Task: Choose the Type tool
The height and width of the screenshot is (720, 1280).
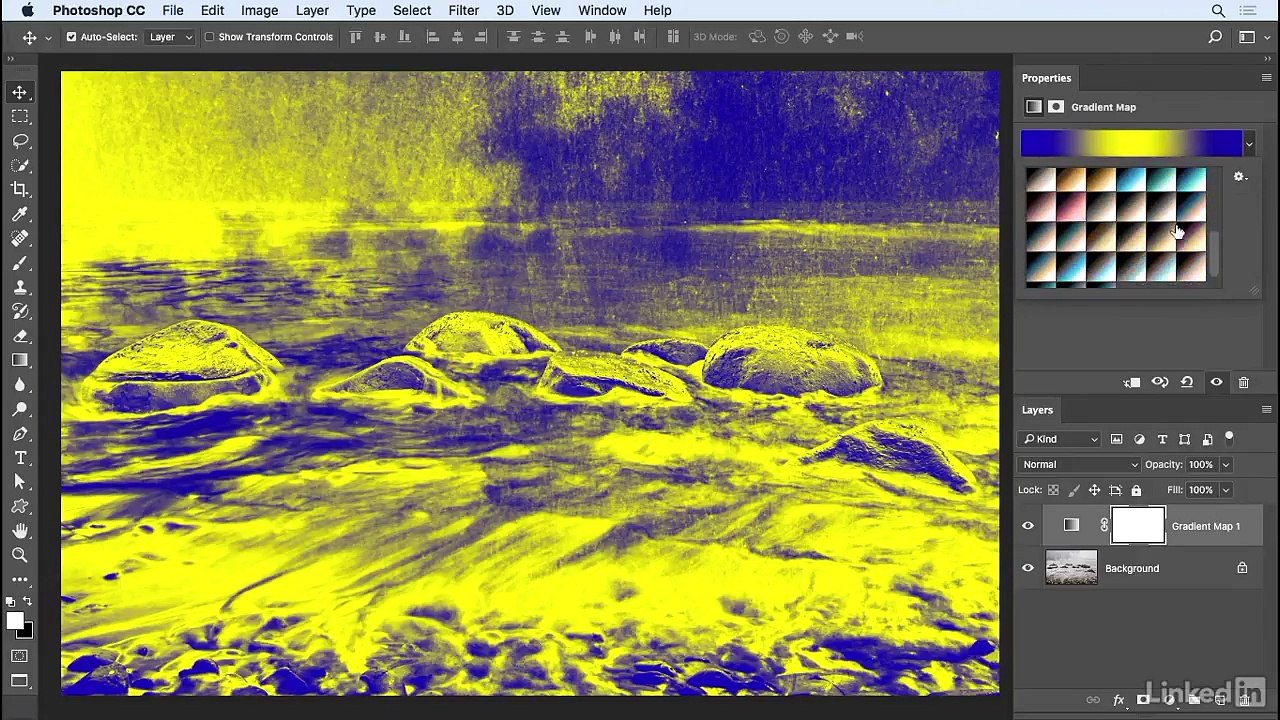Action: tap(20, 458)
